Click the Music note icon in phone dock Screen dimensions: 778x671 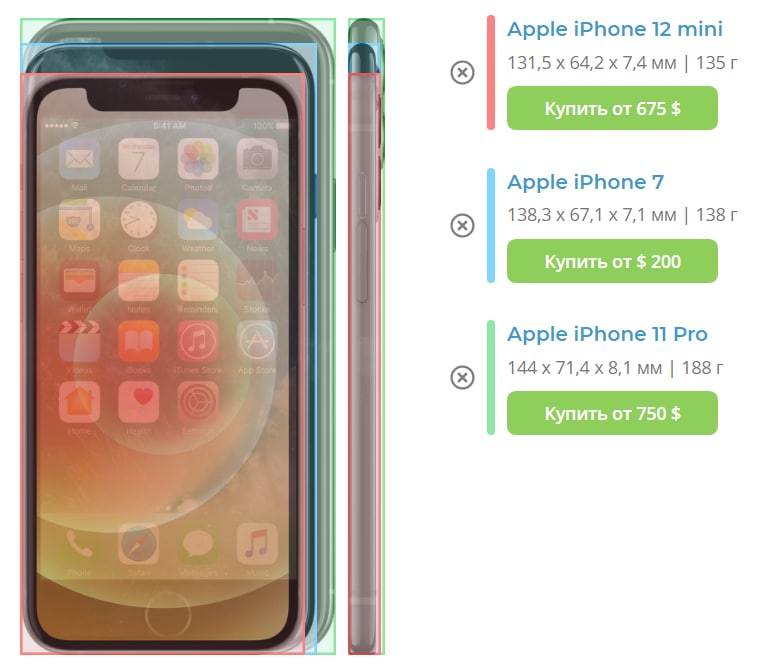click(x=257, y=543)
